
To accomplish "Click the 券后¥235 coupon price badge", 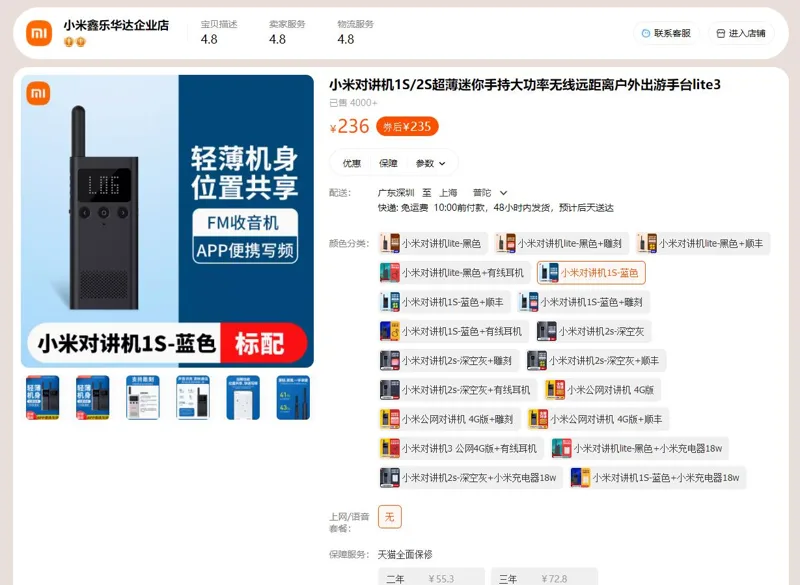I will coord(407,126).
